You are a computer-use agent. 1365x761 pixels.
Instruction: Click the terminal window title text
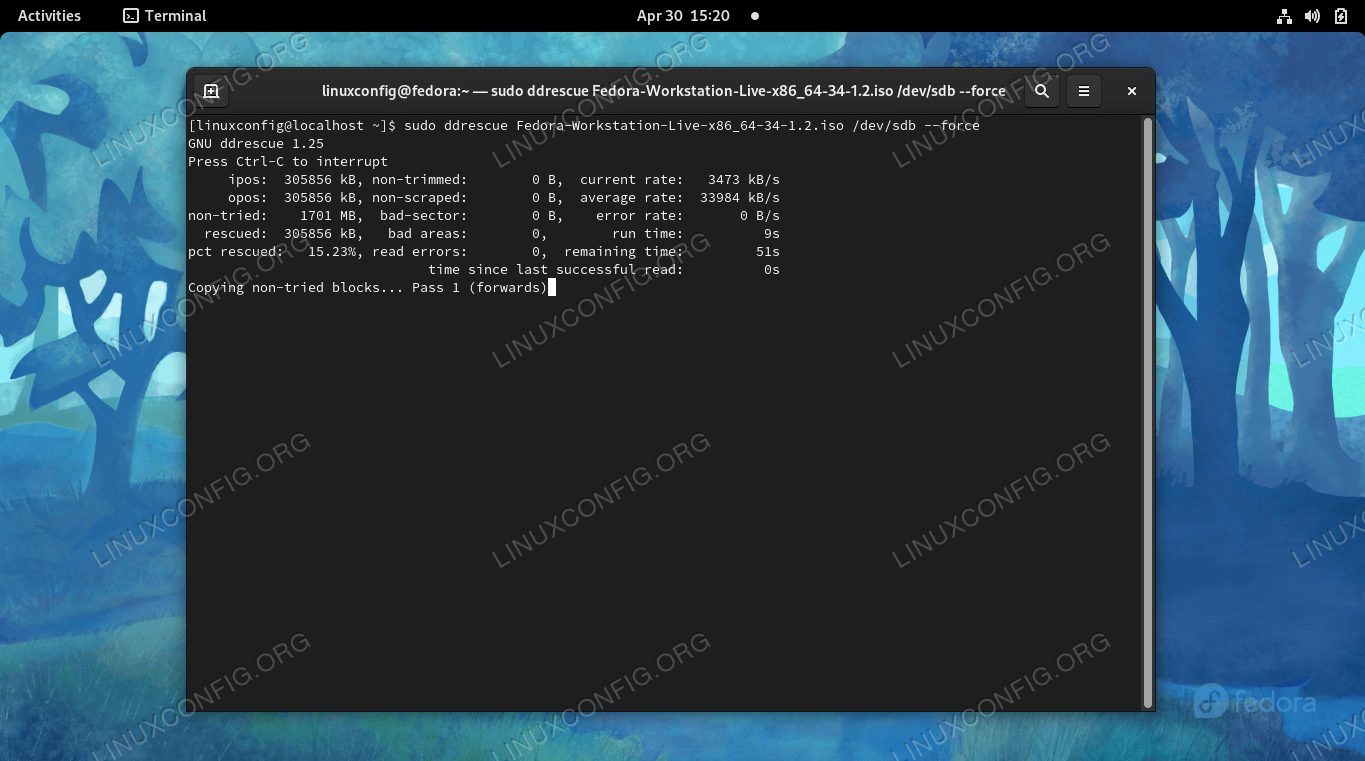(663, 91)
